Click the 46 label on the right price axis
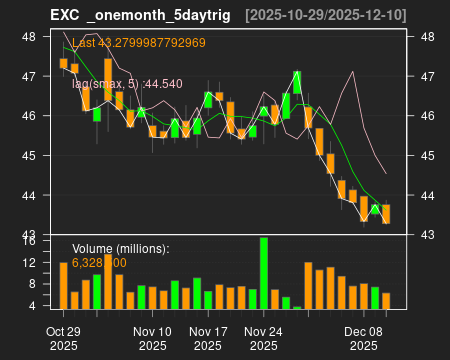 pyautogui.click(x=428, y=116)
